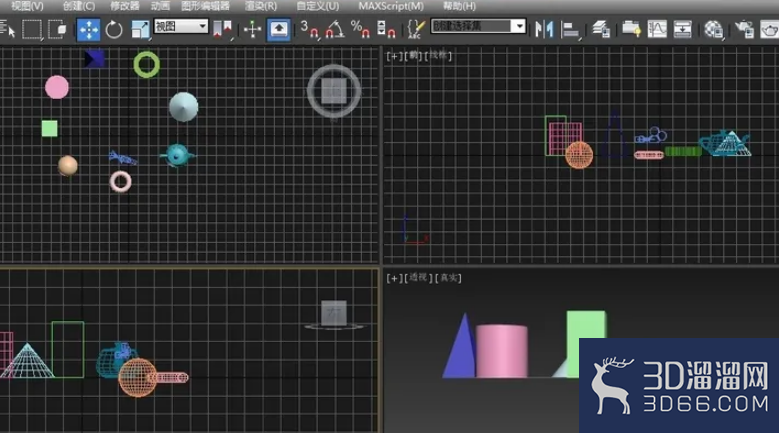The image size is (779, 433).
Task: Click the ViewCube in the left viewport
Action: point(334,314)
